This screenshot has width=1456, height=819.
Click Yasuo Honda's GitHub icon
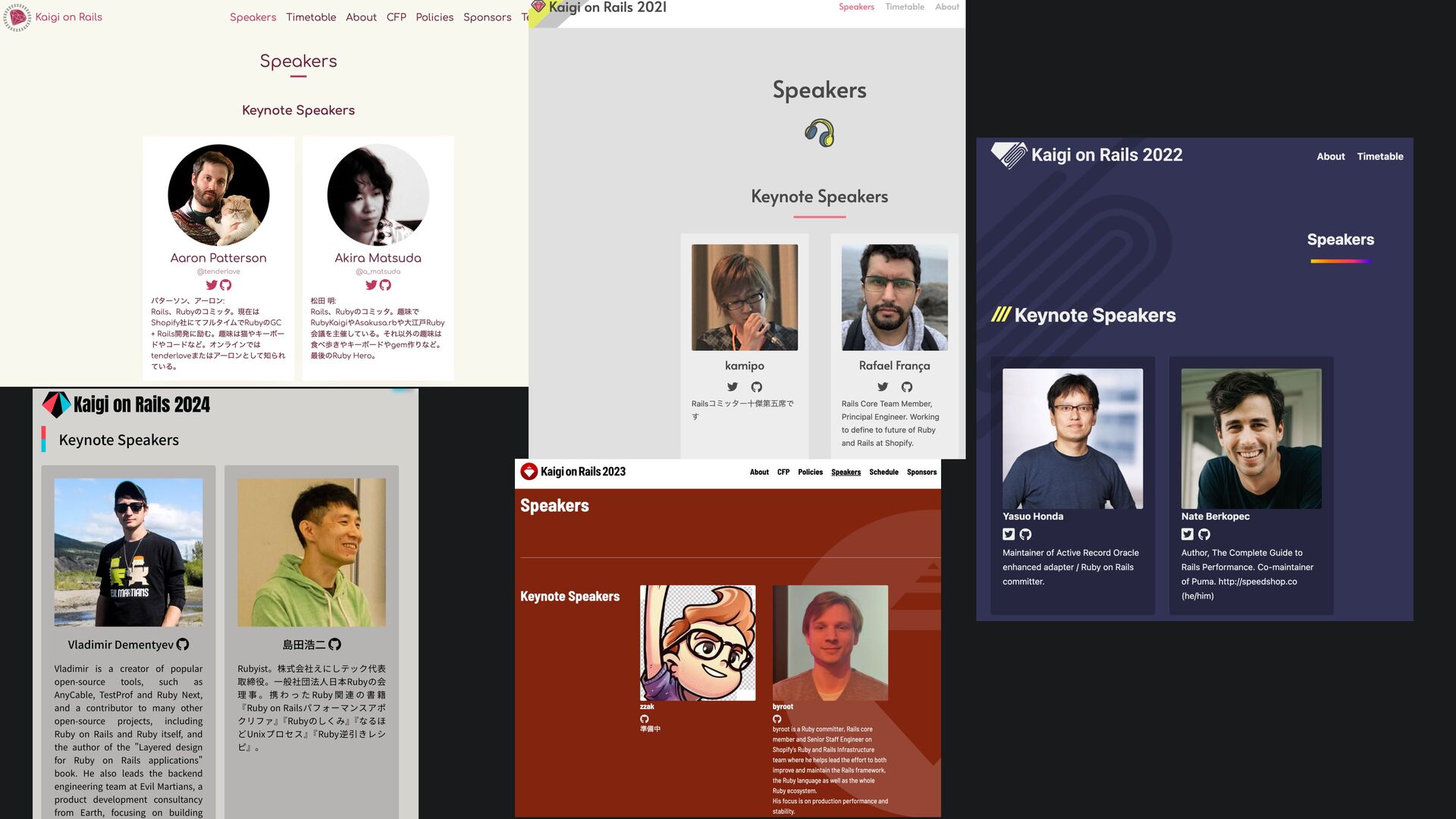point(1025,534)
